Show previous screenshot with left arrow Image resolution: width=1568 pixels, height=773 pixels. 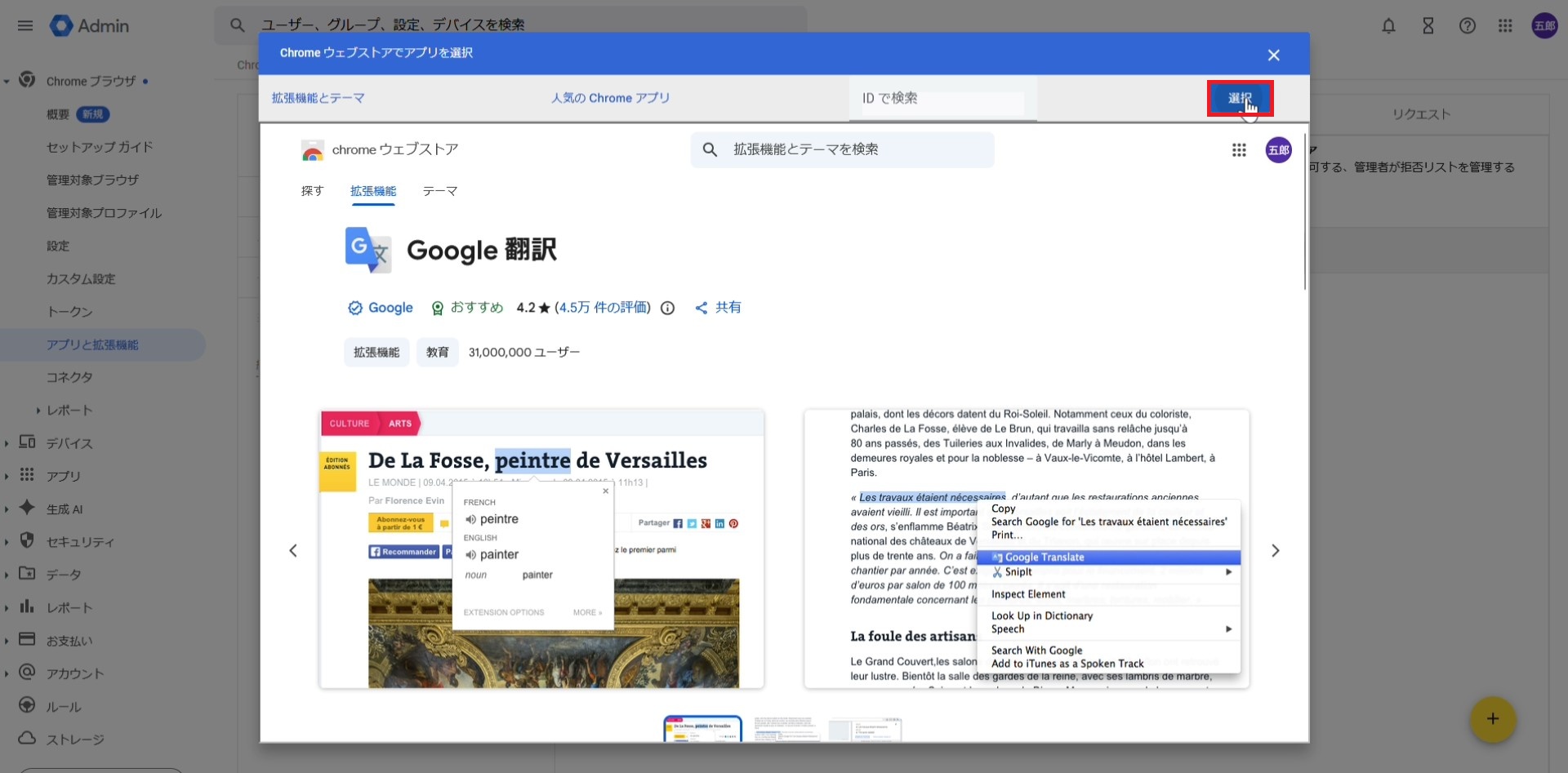point(293,551)
